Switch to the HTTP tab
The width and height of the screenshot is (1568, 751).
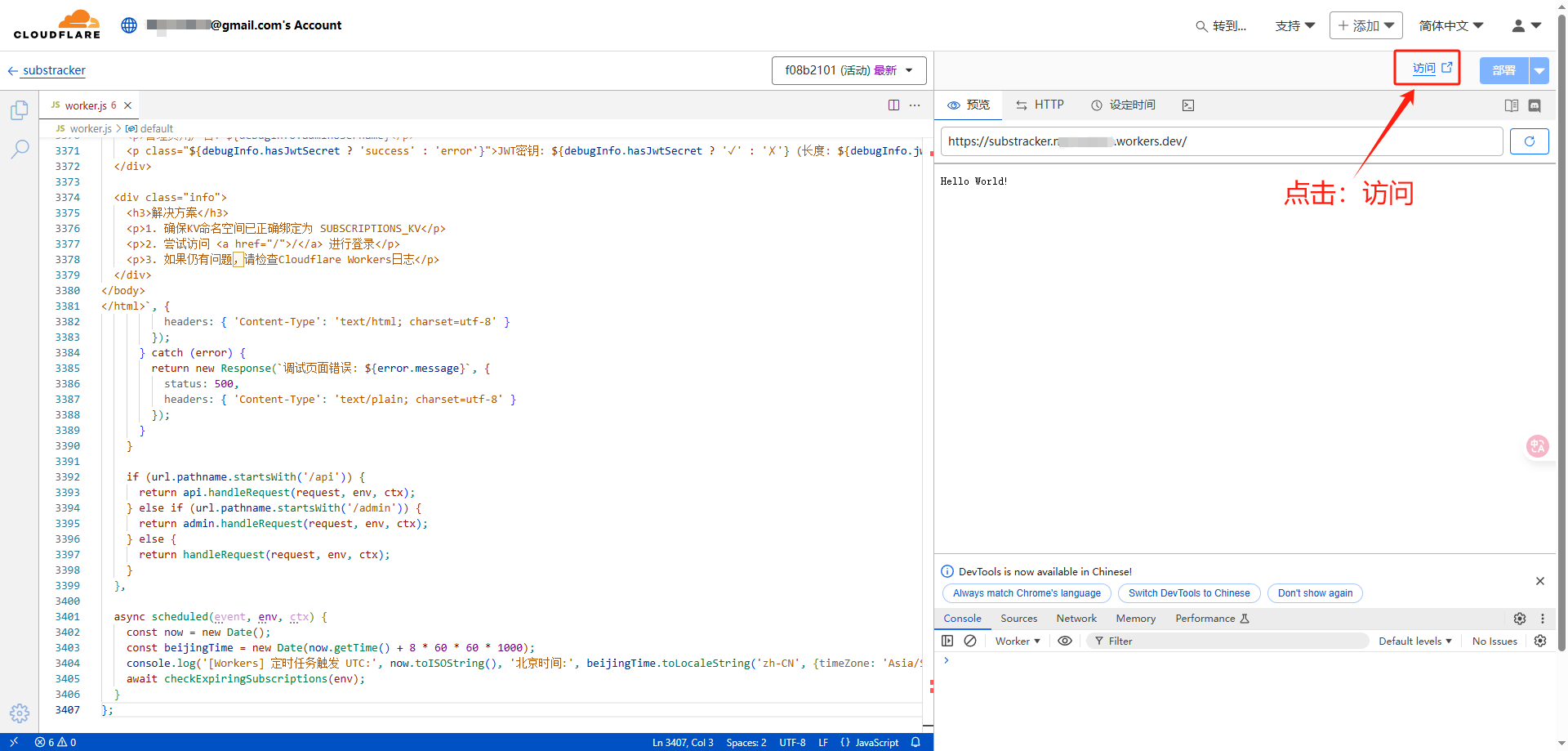1040,105
